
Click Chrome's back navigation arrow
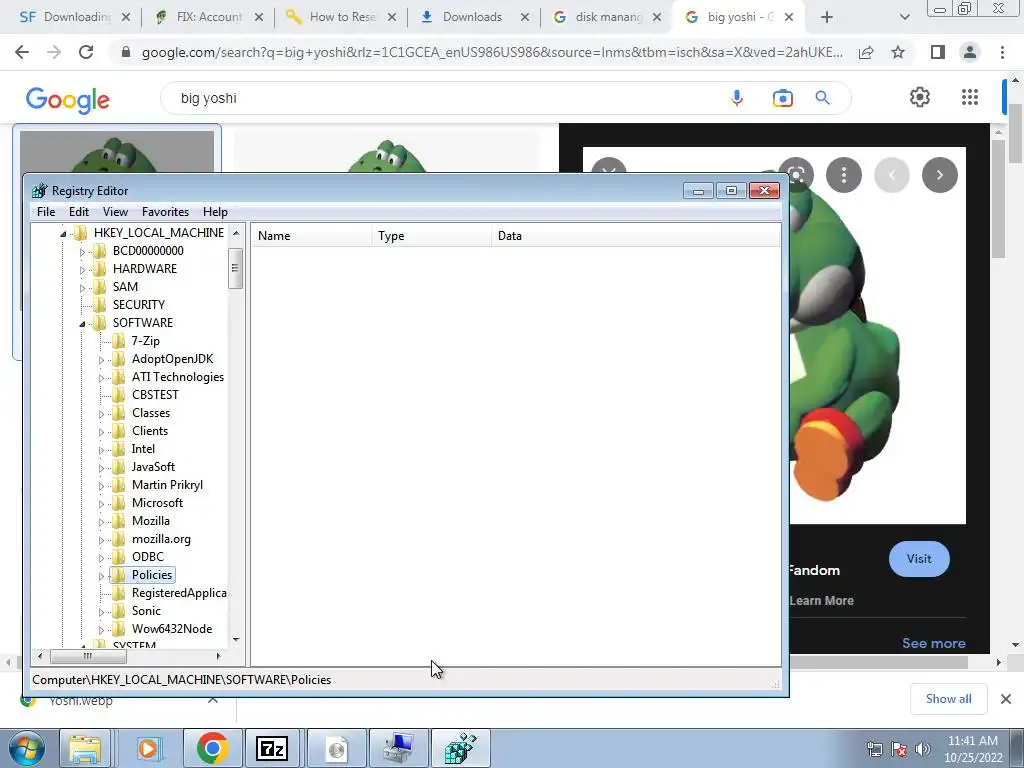[x=22, y=52]
